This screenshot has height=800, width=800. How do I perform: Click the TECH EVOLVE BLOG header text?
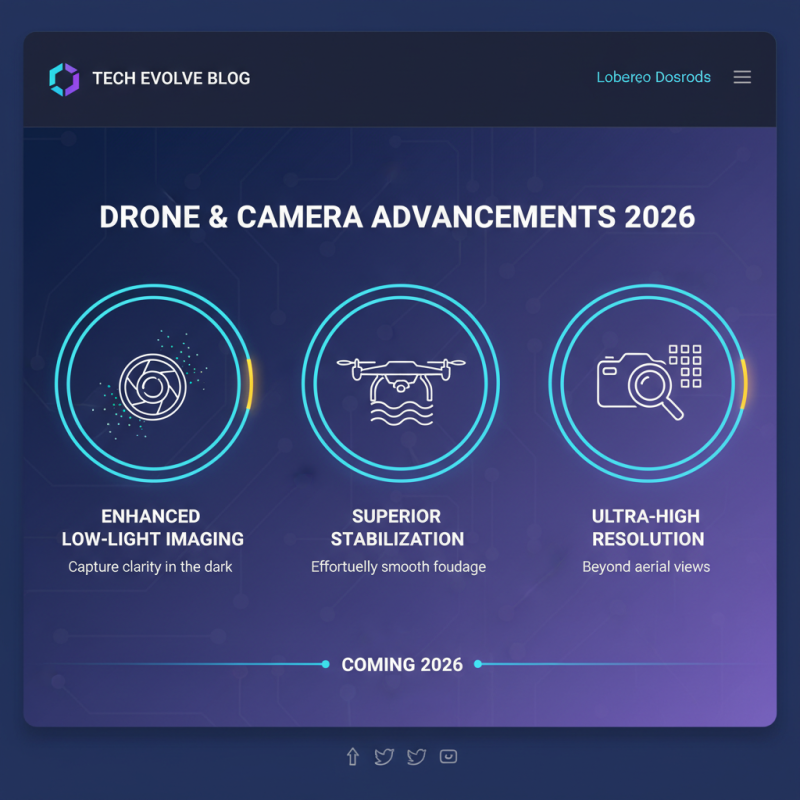(x=171, y=78)
